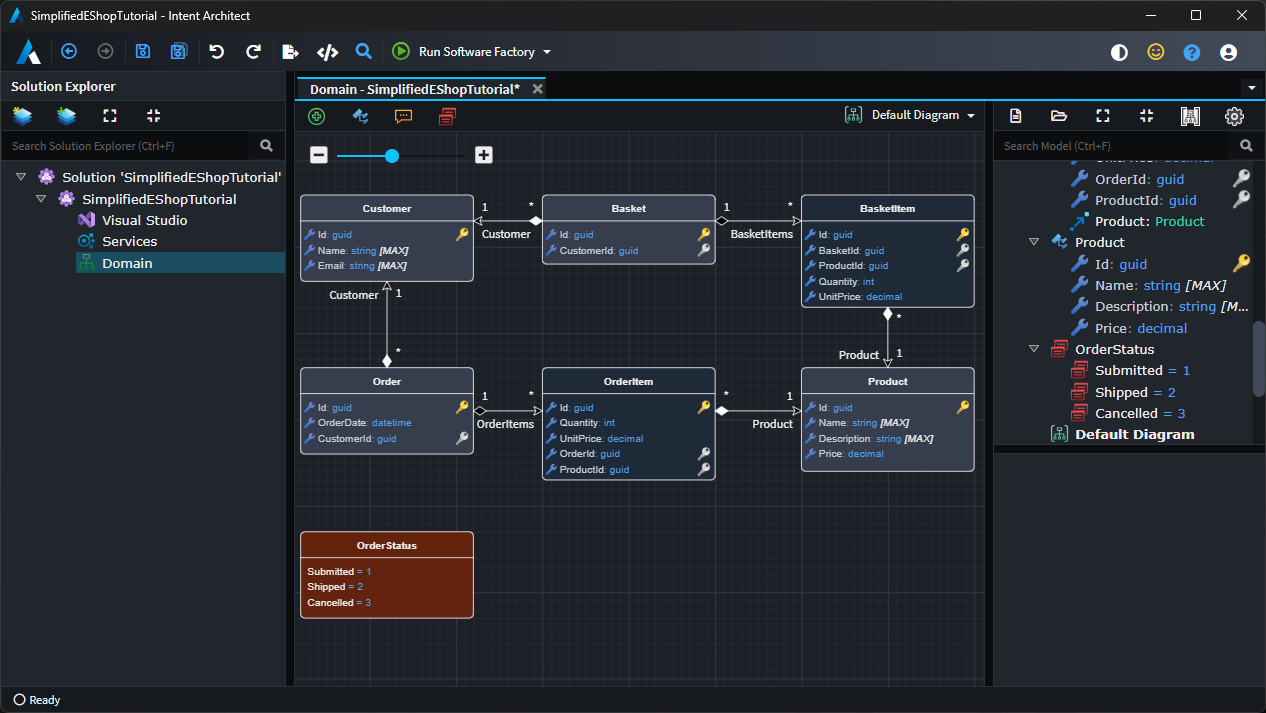The width and height of the screenshot is (1266, 713).
Task: Click the document export arrow icon
Action: [x=290, y=52]
